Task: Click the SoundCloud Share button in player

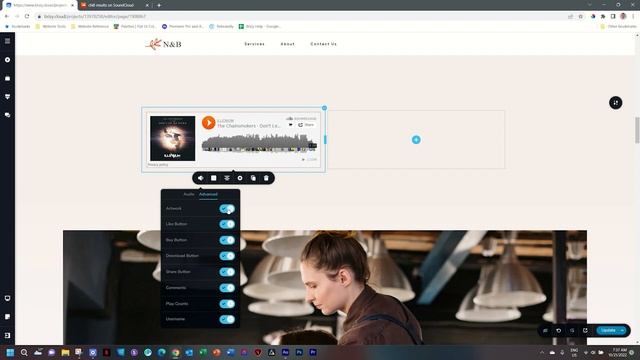Action: [306, 125]
